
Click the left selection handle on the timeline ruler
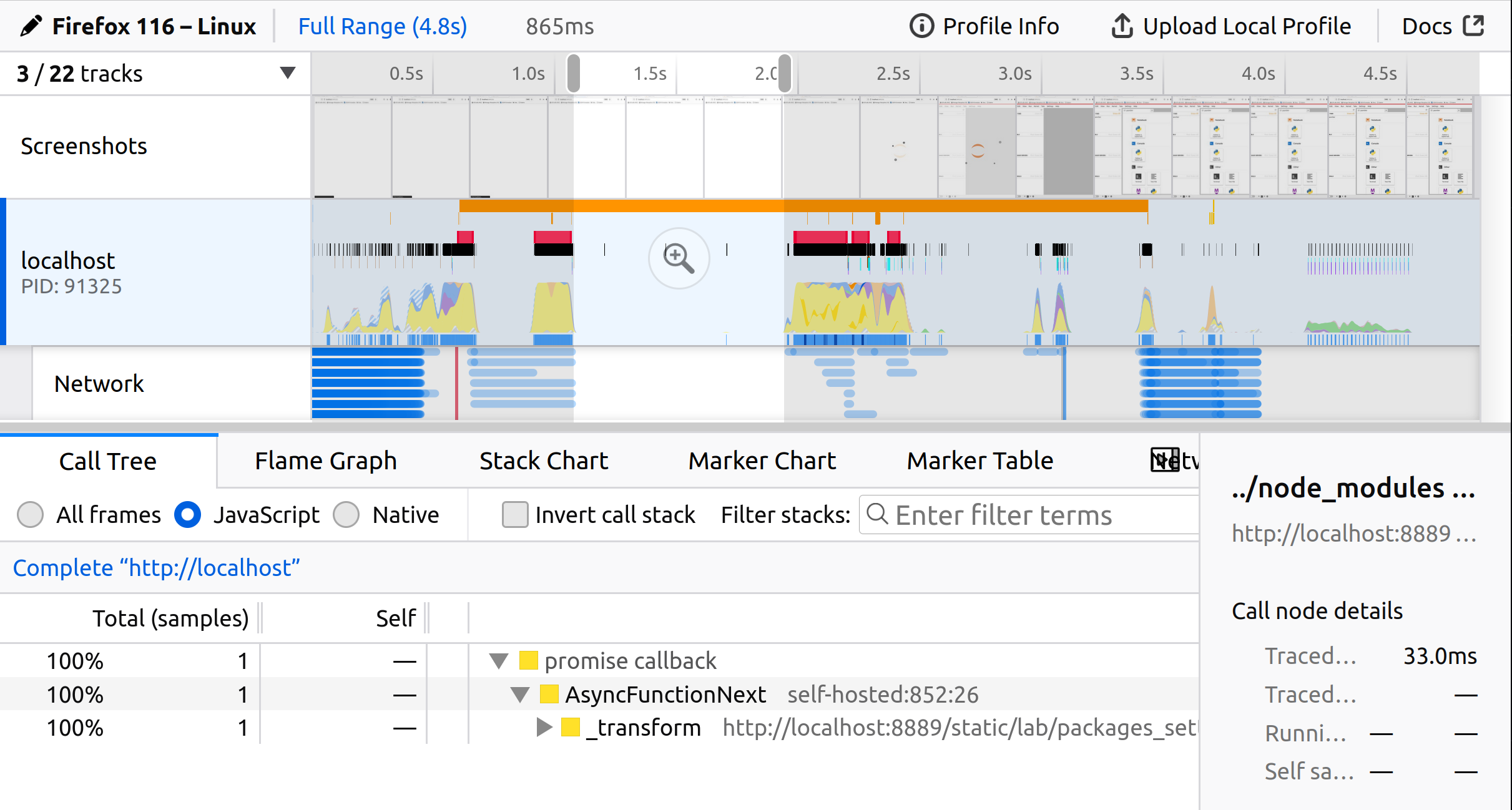point(572,73)
